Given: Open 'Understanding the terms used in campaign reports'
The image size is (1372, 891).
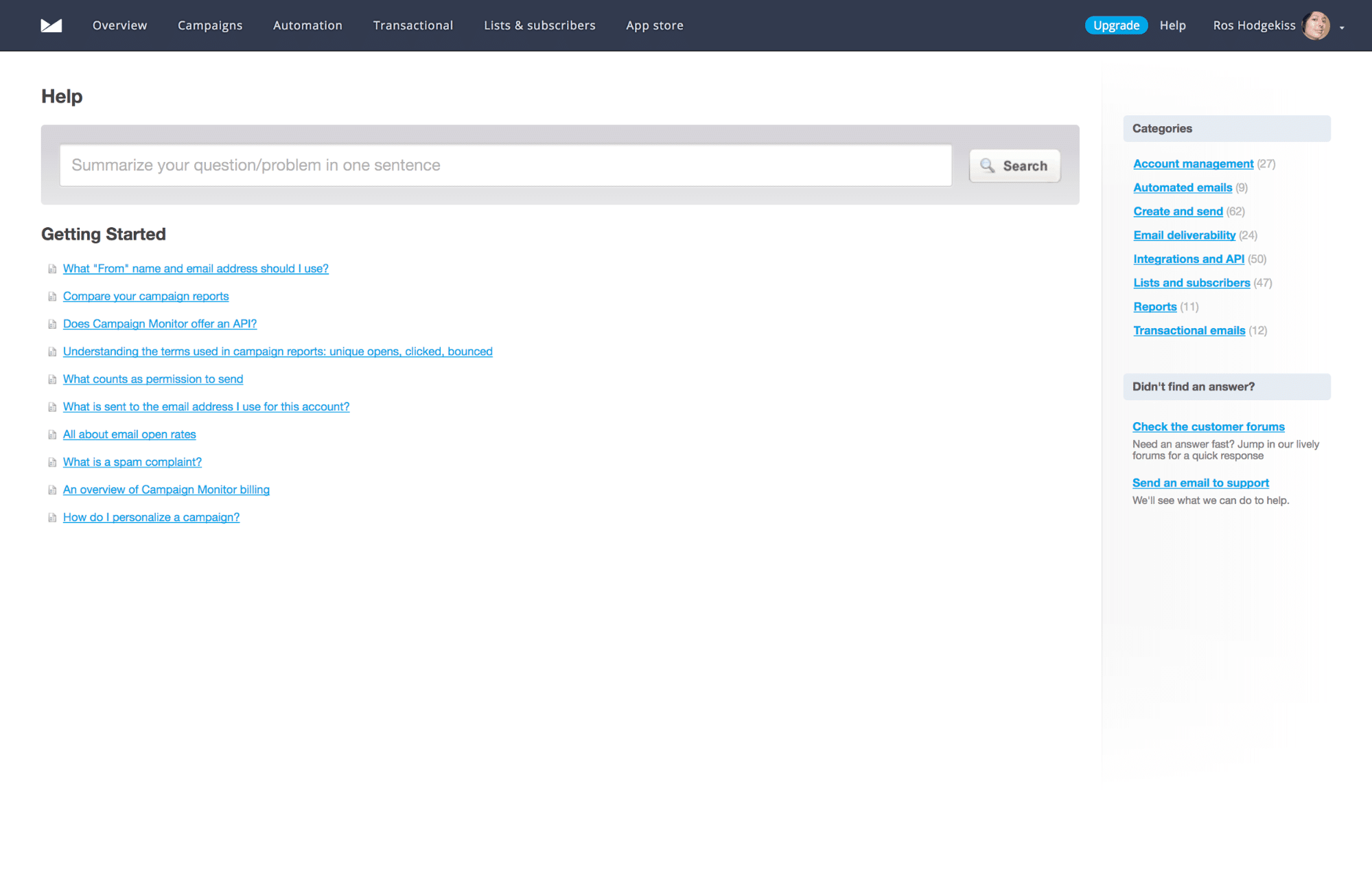Looking at the screenshot, I should tap(278, 351).
